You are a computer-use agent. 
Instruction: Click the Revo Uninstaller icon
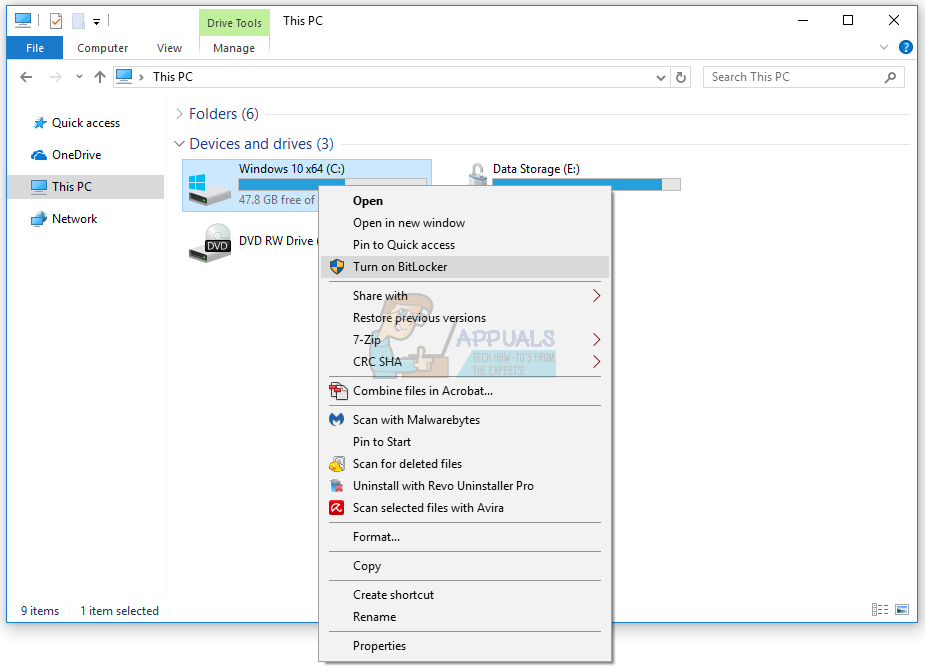[x=337, y=486]
